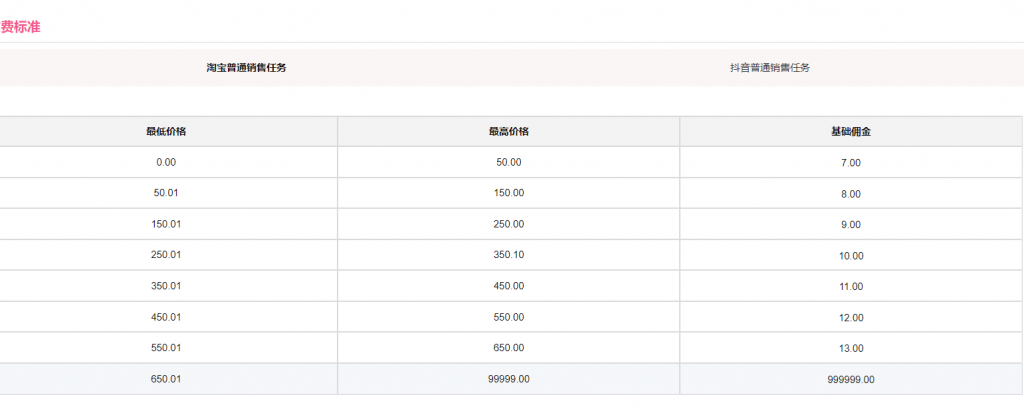Select the 8.00 commission cell
Image resolution: width=1024 pixels, height=415 pixels.
tap(851, 194)
